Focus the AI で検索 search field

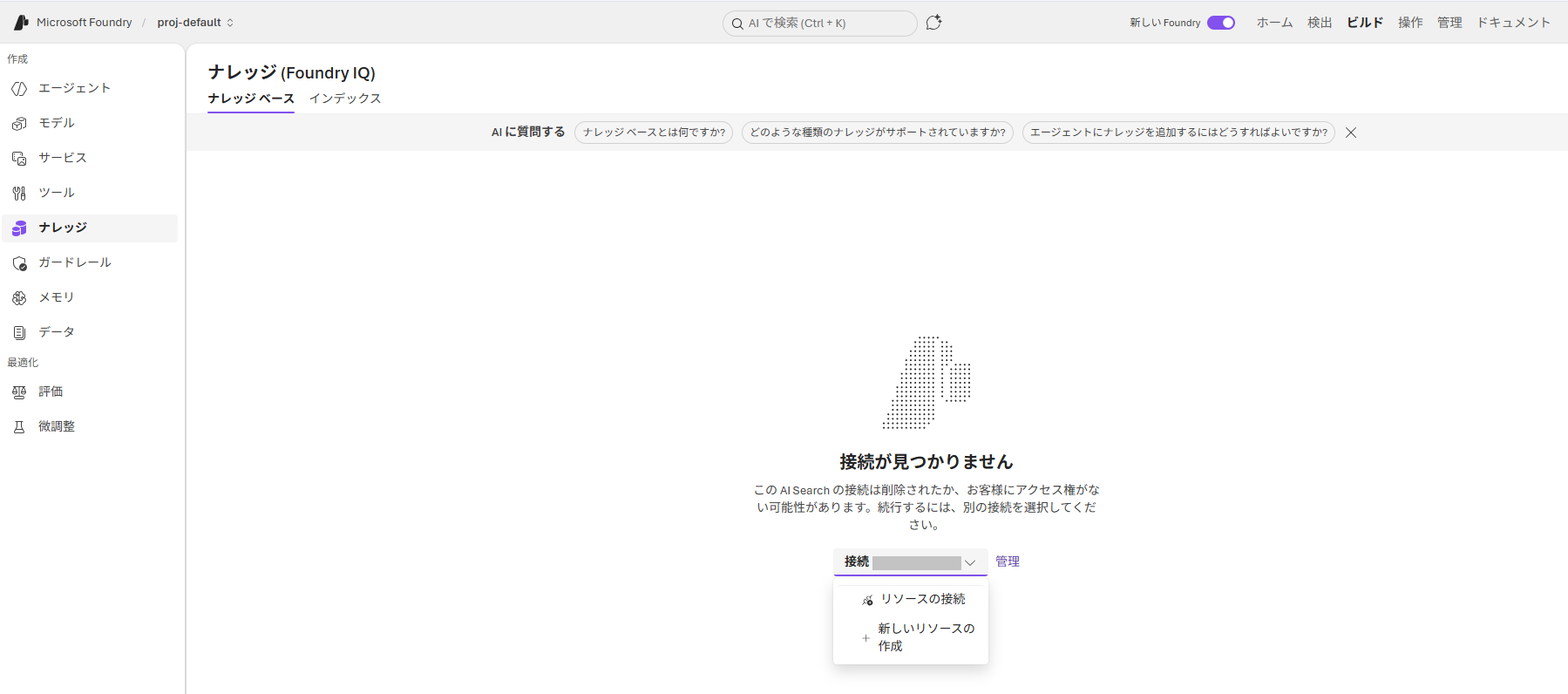[x=820, y=24]
